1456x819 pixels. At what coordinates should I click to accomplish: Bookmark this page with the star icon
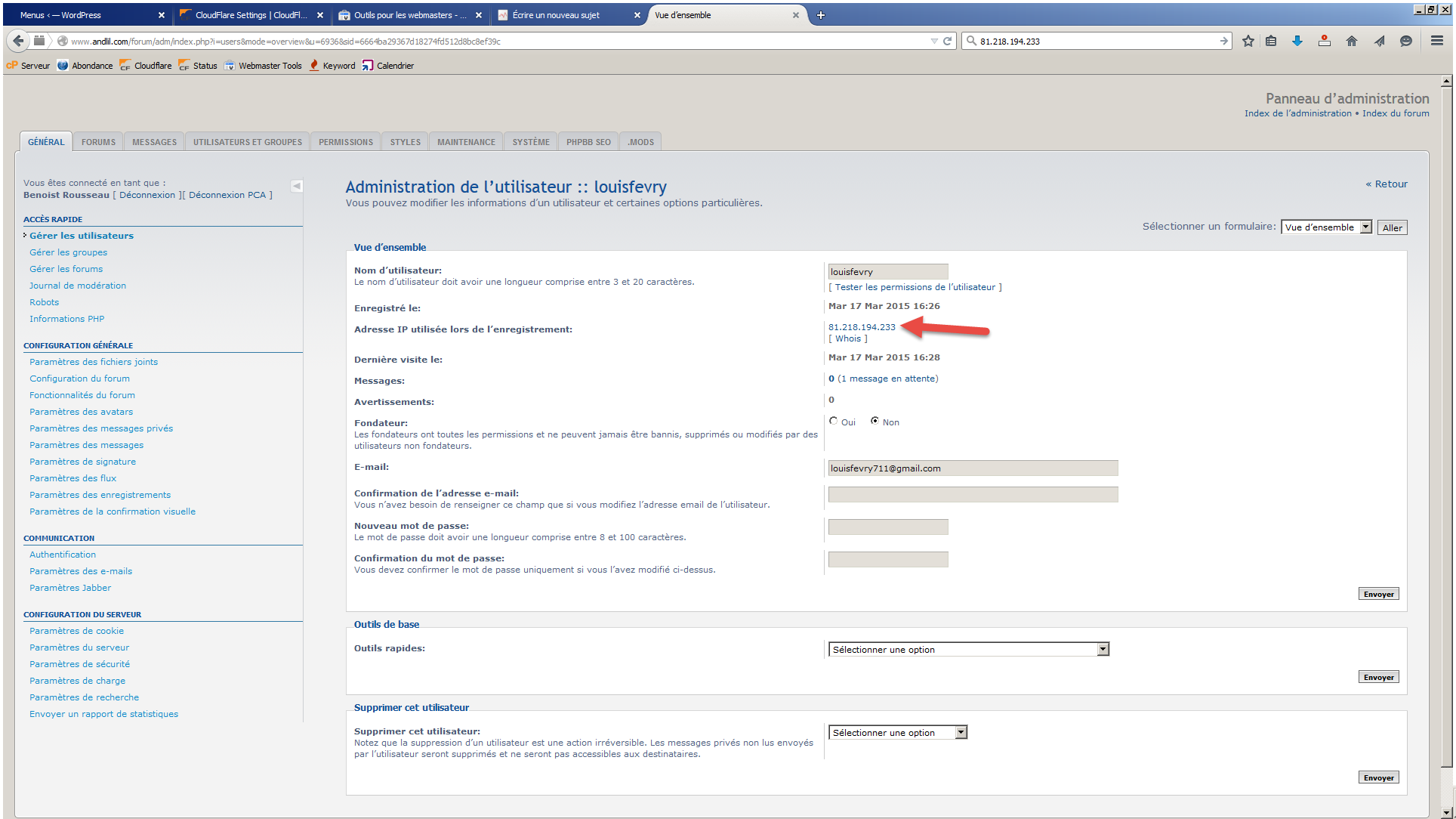1248,41
